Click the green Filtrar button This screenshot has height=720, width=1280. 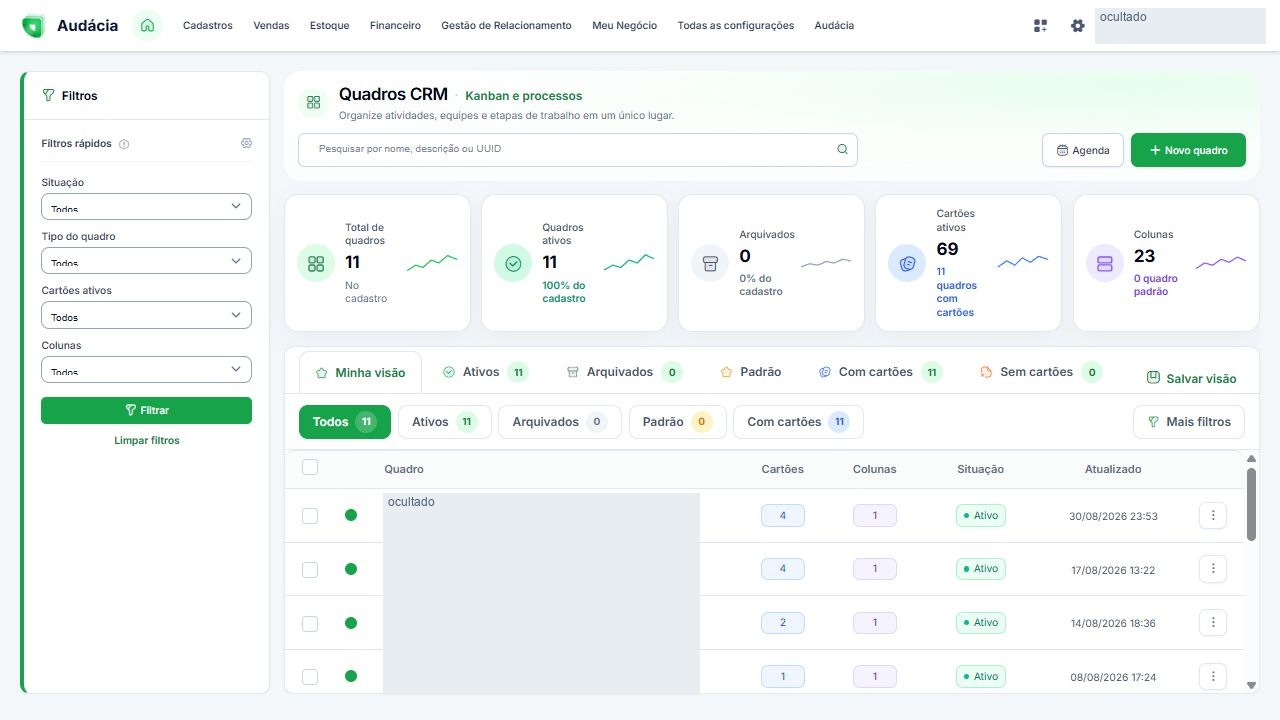[x=146, y=410]
